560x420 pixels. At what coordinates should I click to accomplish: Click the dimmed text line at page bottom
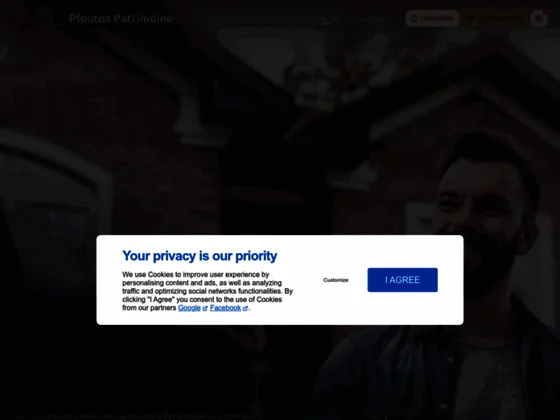pyautogui.click(x=139, y=416)
